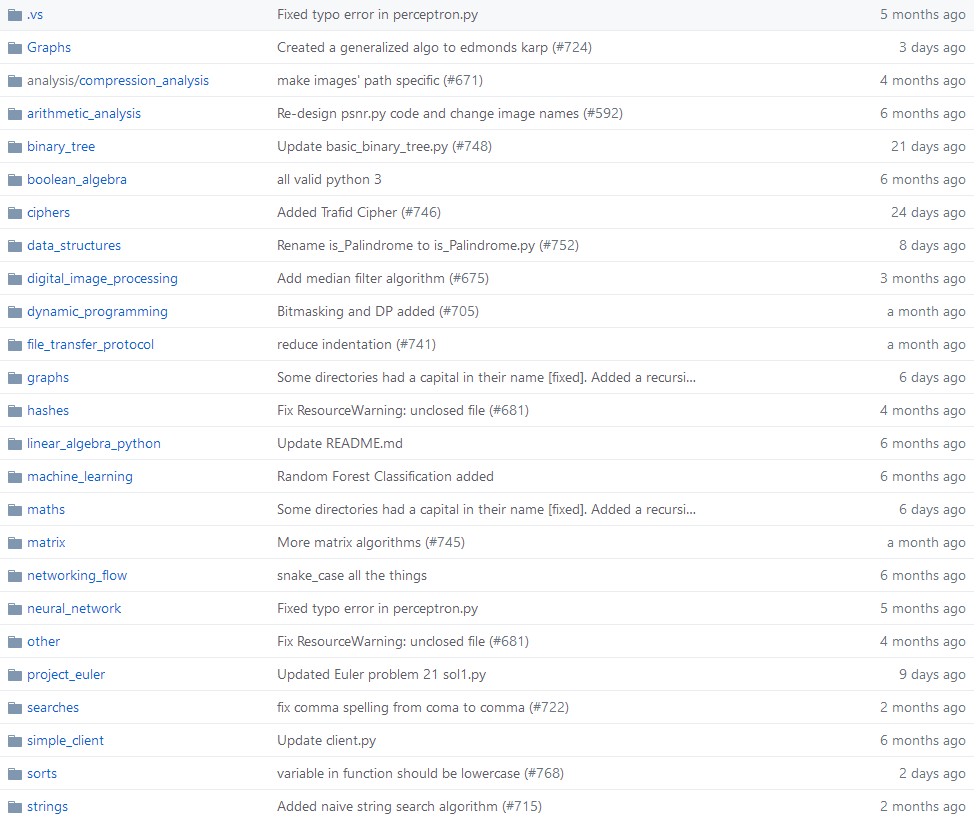Click the folder icon beside sorts
974x819 pixels.
pyautogui.click(x=15, y=773)
